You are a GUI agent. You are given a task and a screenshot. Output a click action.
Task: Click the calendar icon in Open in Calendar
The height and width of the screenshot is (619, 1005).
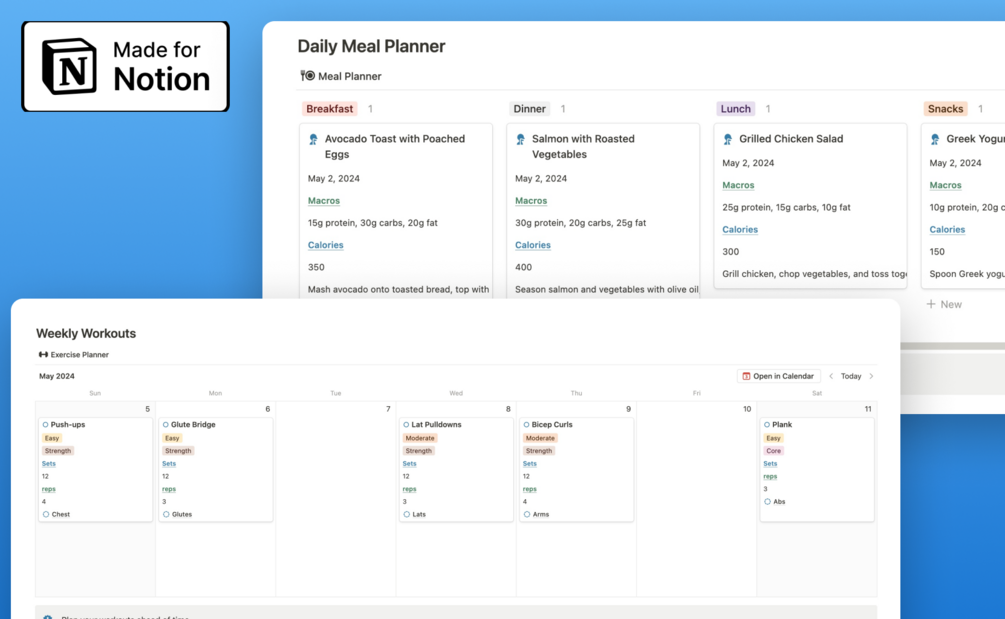tap(745, 377)
